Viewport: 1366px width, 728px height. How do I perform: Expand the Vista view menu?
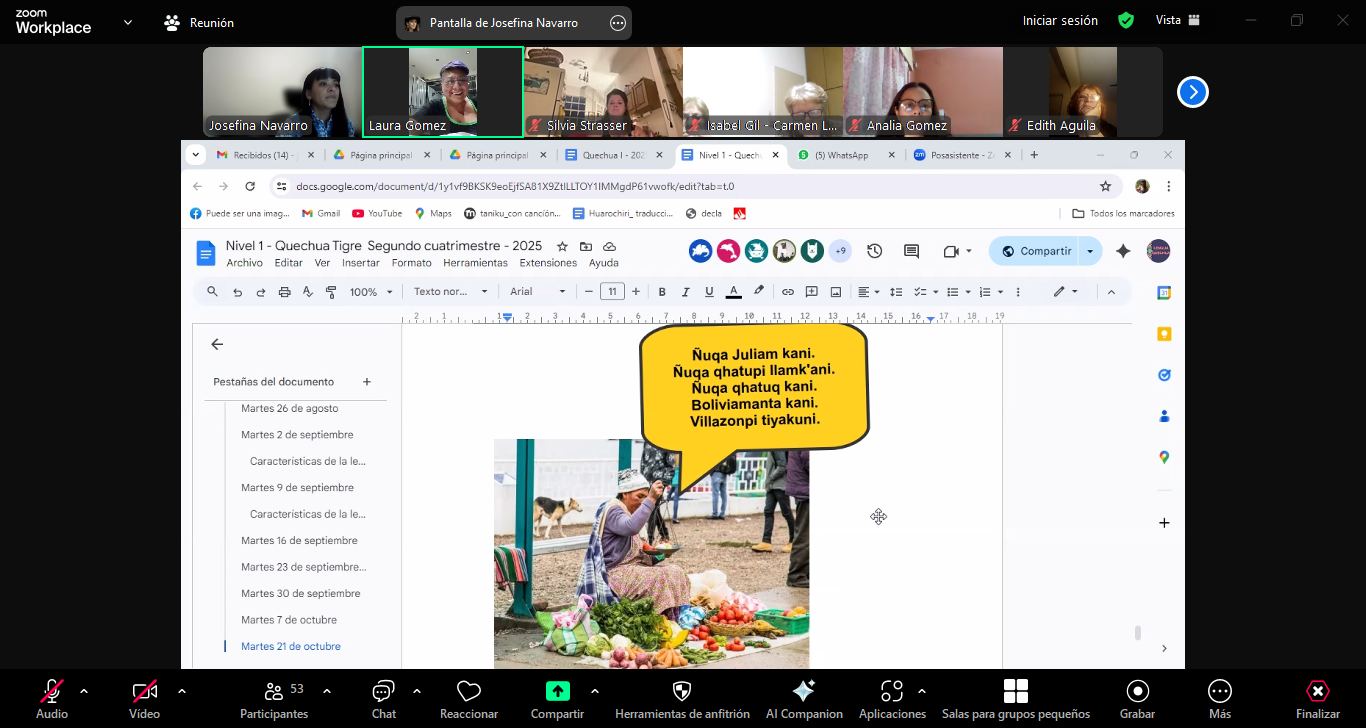(1177, 21)
